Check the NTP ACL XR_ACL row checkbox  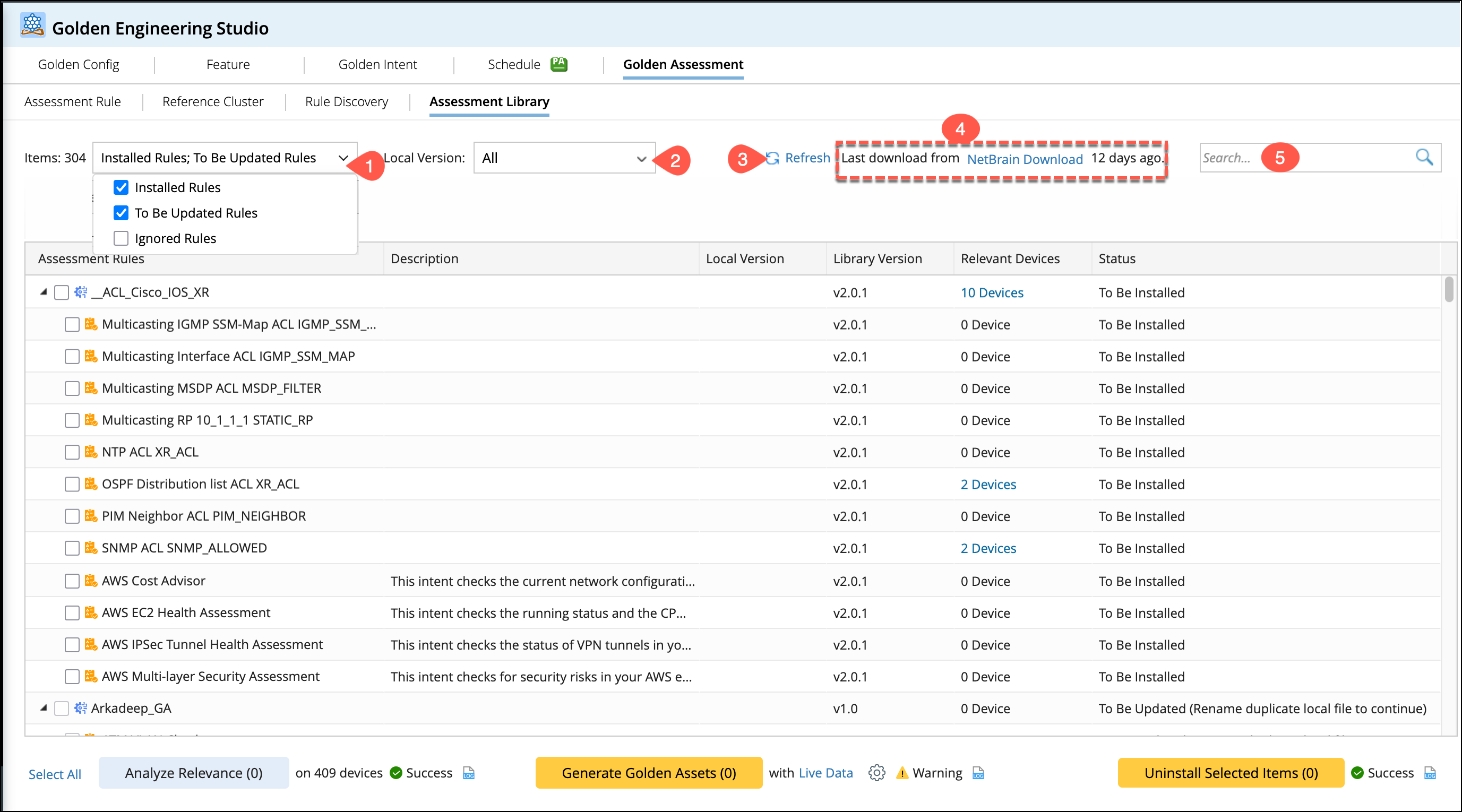coord(72,452)
